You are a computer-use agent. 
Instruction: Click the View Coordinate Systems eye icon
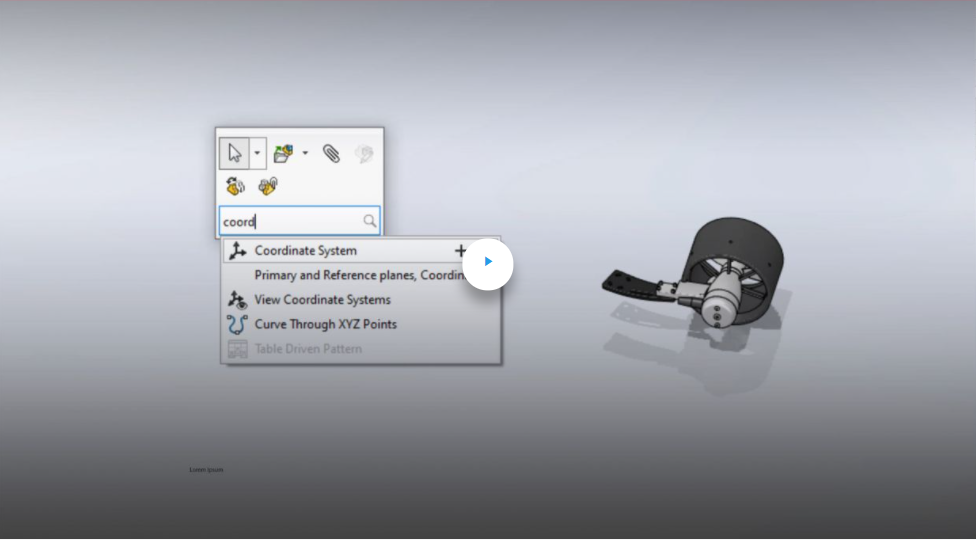tap(237, 300)
